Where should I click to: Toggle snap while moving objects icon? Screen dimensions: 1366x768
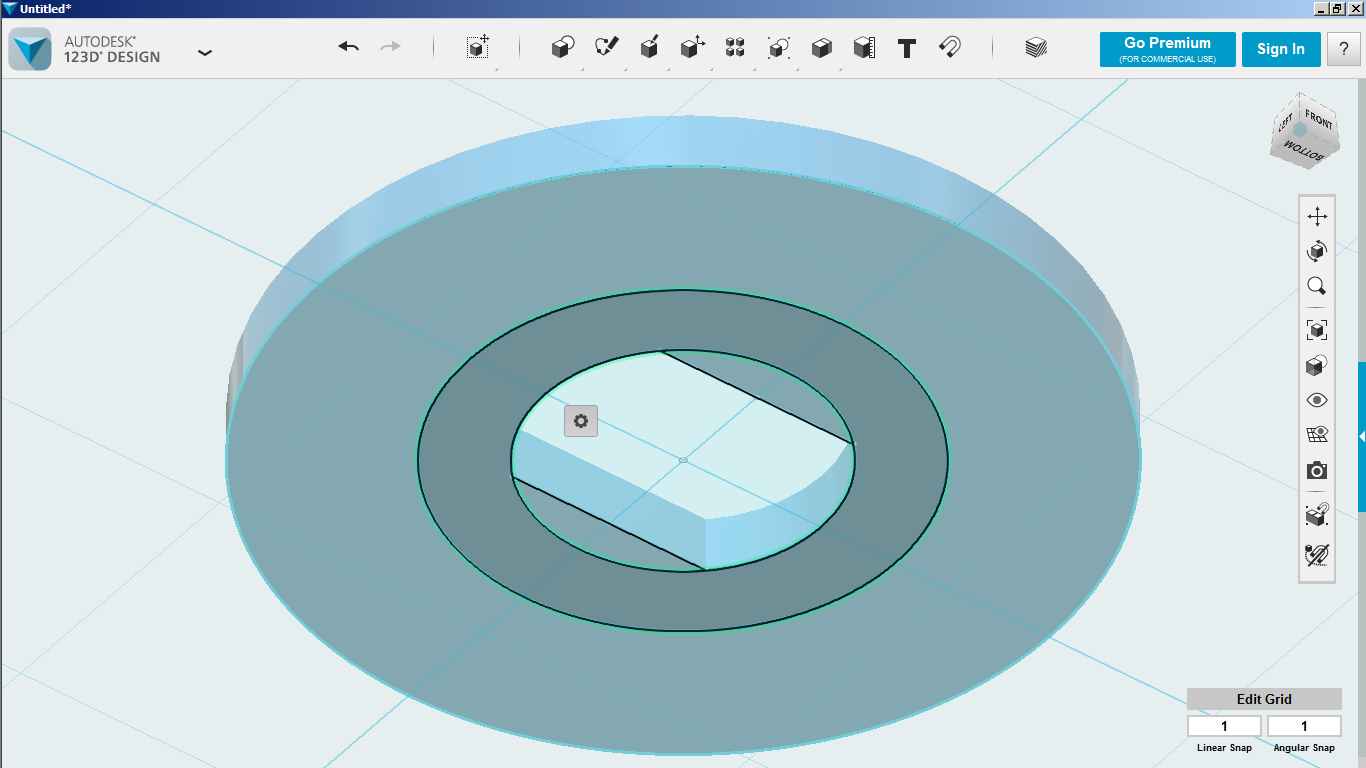[x=1317, y=514]
